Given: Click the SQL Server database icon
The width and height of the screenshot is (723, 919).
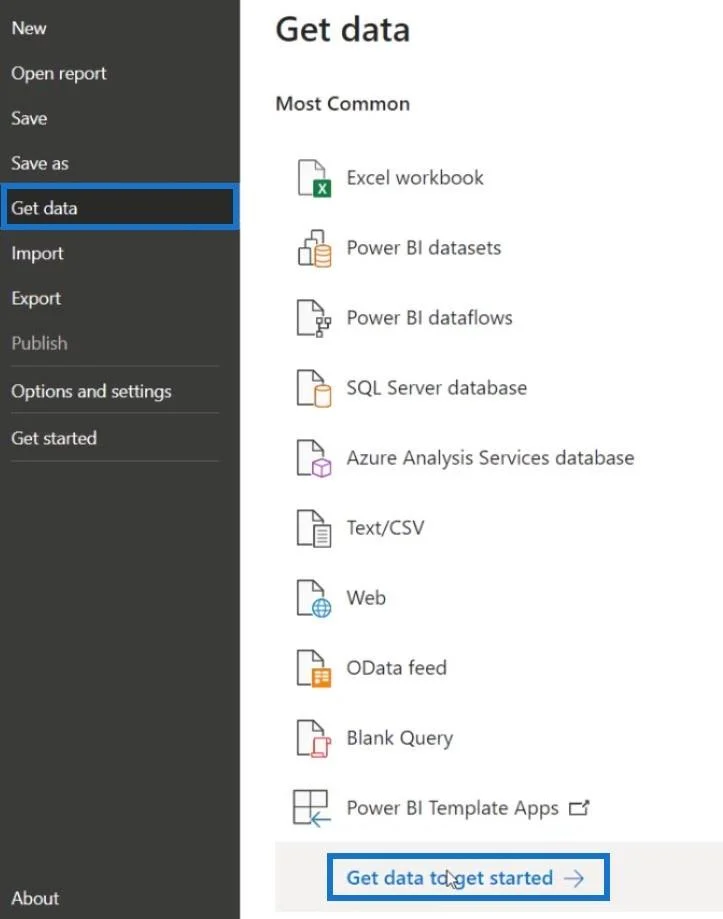Looking at the screenshot, I should pos(314,388).
